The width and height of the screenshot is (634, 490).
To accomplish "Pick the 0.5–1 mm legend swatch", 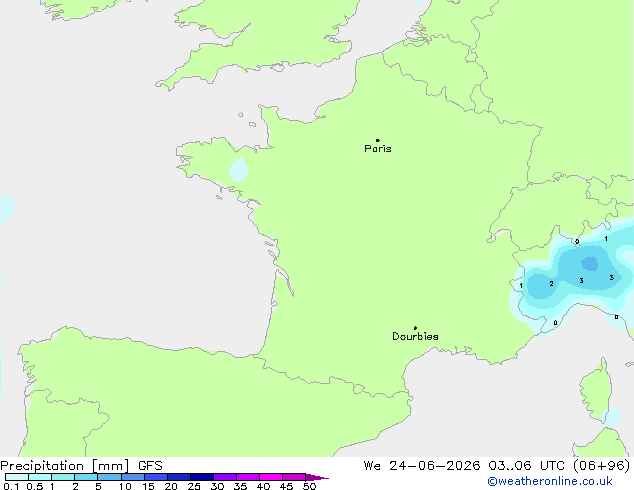I will [x=40, y=477].
